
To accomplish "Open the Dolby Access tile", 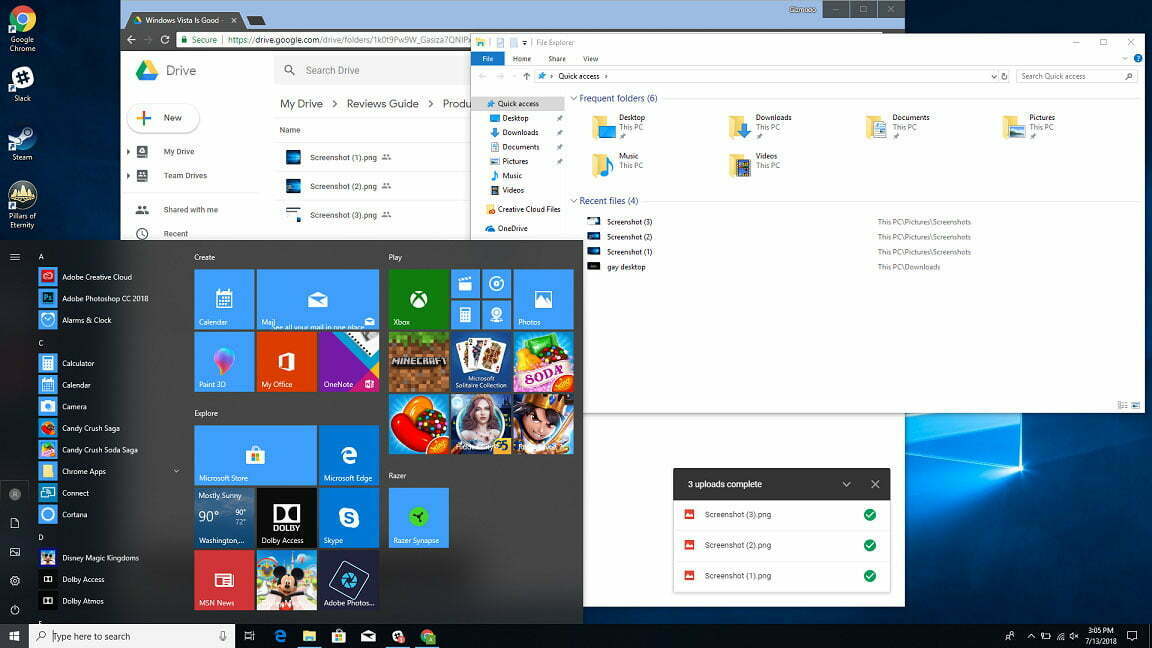I will tap(287, 517).
